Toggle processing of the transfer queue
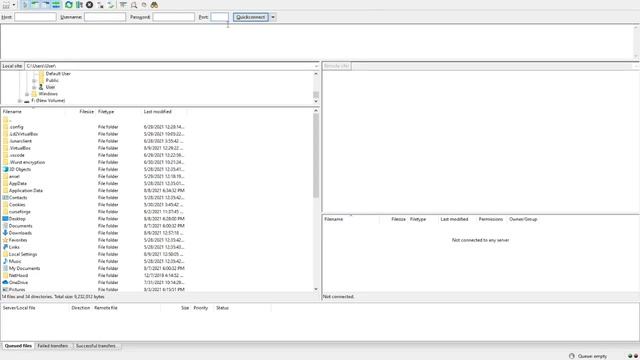The image size is (640, 360). 79,5
